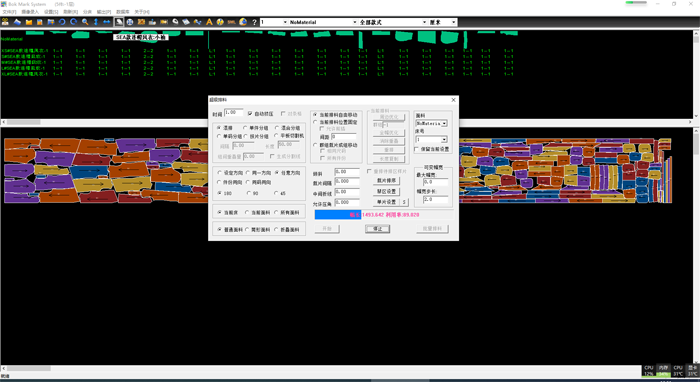Select the 90 degree rotation option
This screenshot has width=700, height=382.
tap(252, 193)
